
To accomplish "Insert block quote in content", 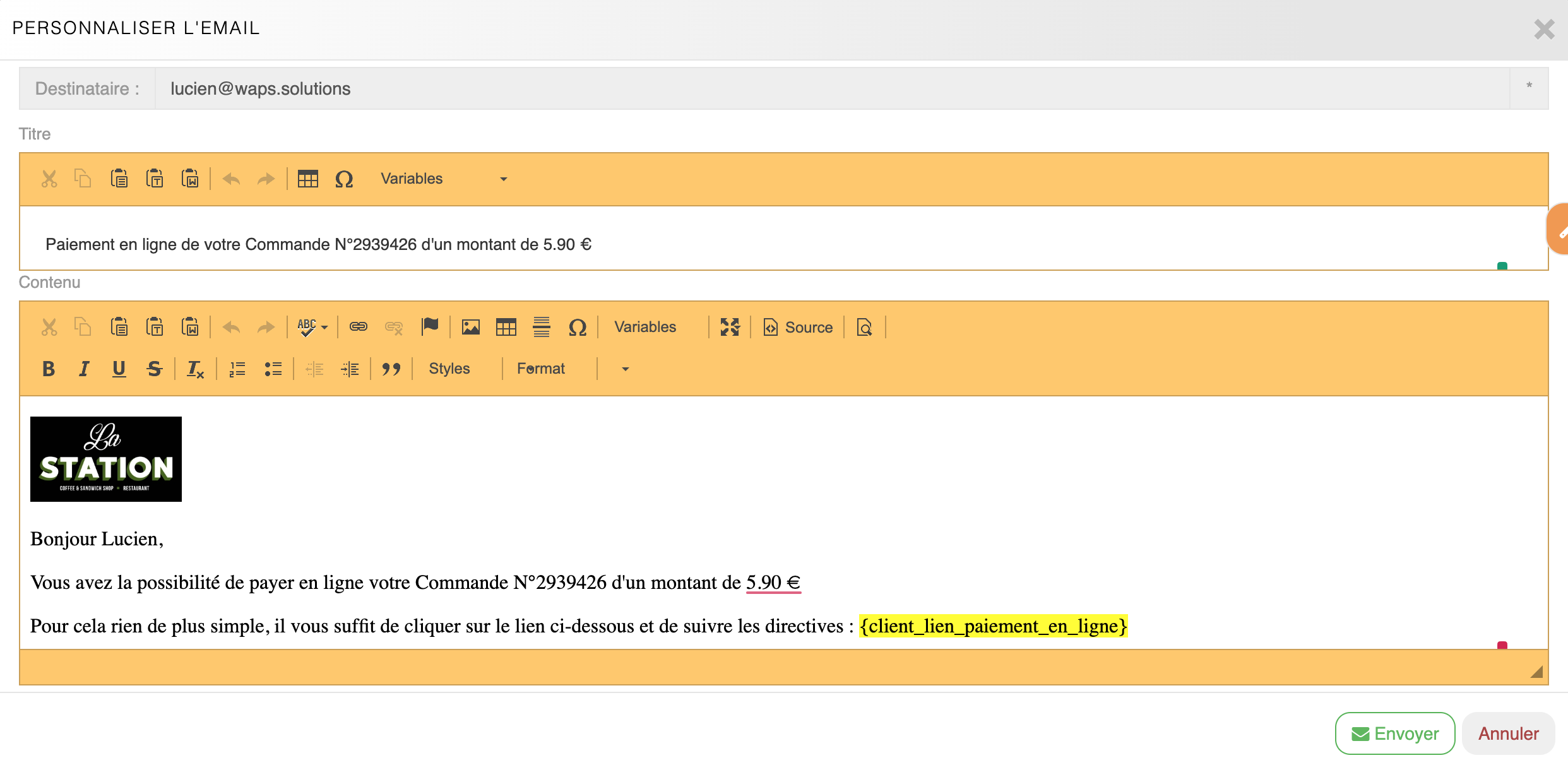I will click(x=391, y=369).
